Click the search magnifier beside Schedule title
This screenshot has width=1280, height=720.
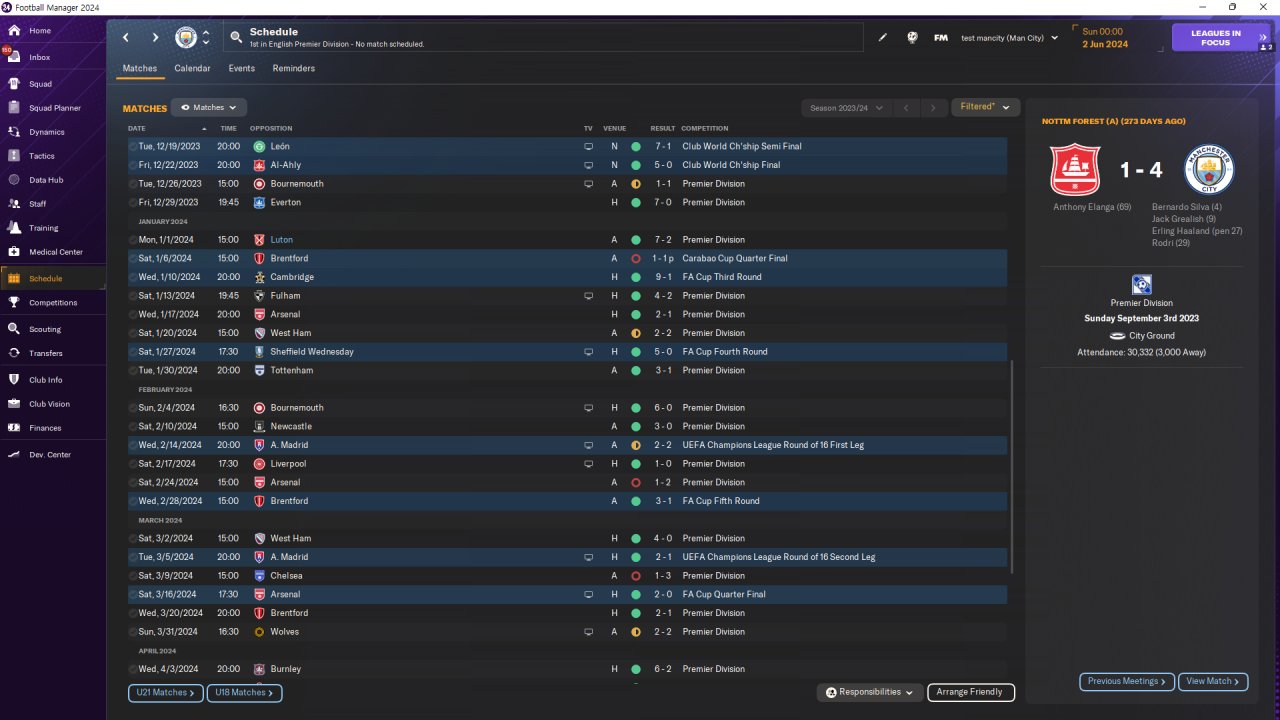point(236,38)
